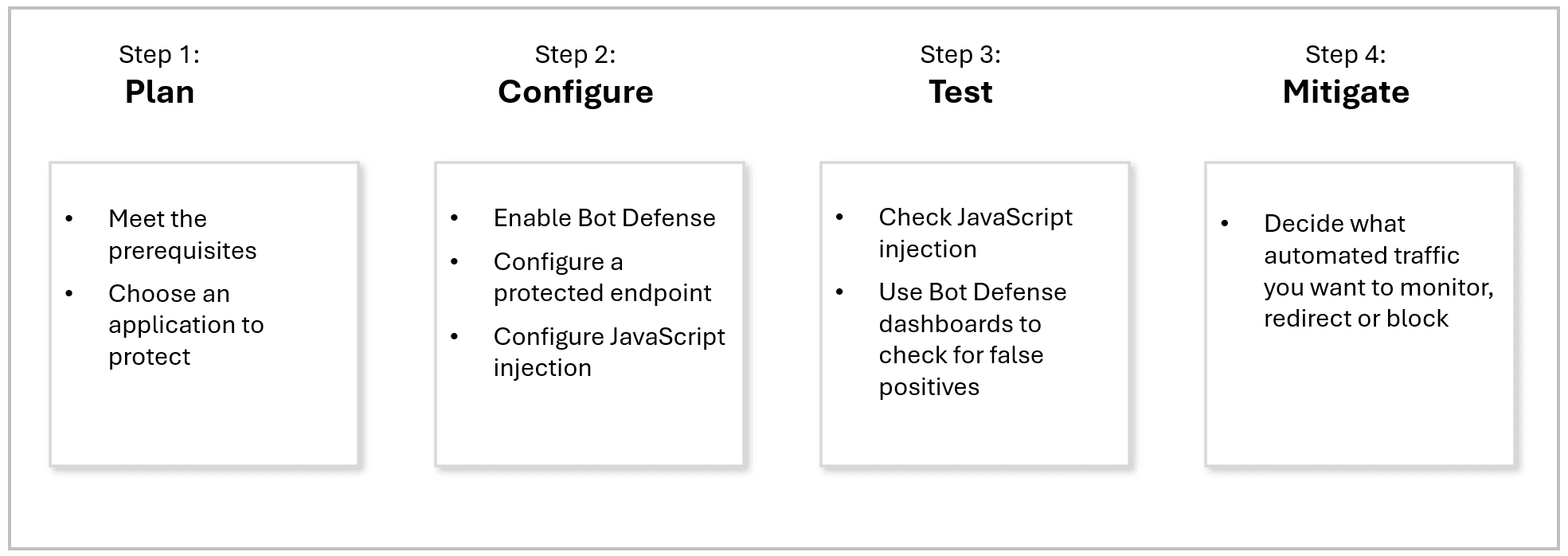Screen dimensions: 1568x556
Task: Click the 'redirect or block' text line
Action: pyautogui.click(x=1355, y=319)
